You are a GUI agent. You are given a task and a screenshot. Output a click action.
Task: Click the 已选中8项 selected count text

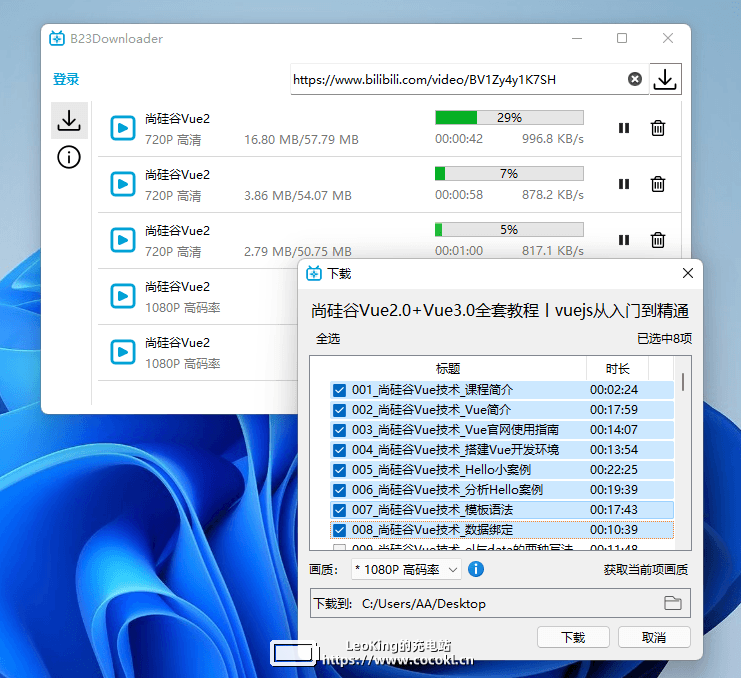coord(664,338)
